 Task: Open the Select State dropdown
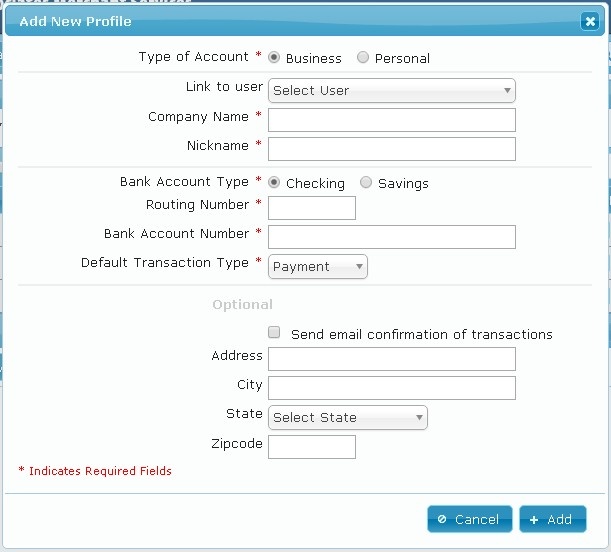click(x=348, y=417)
